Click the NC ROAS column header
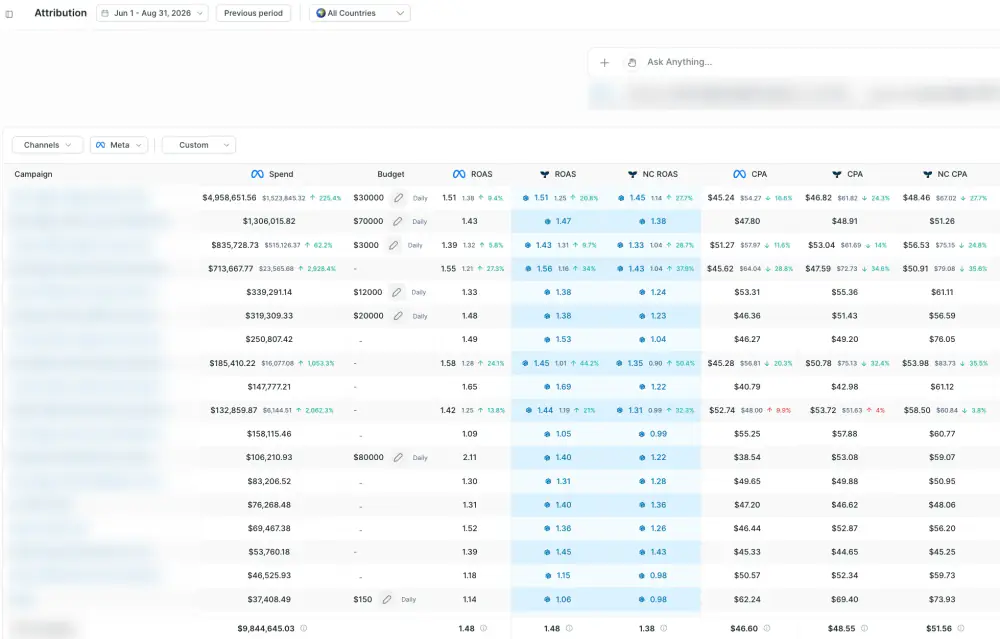Viewport: 1000px width, 639px height. (x=653, y=174)
